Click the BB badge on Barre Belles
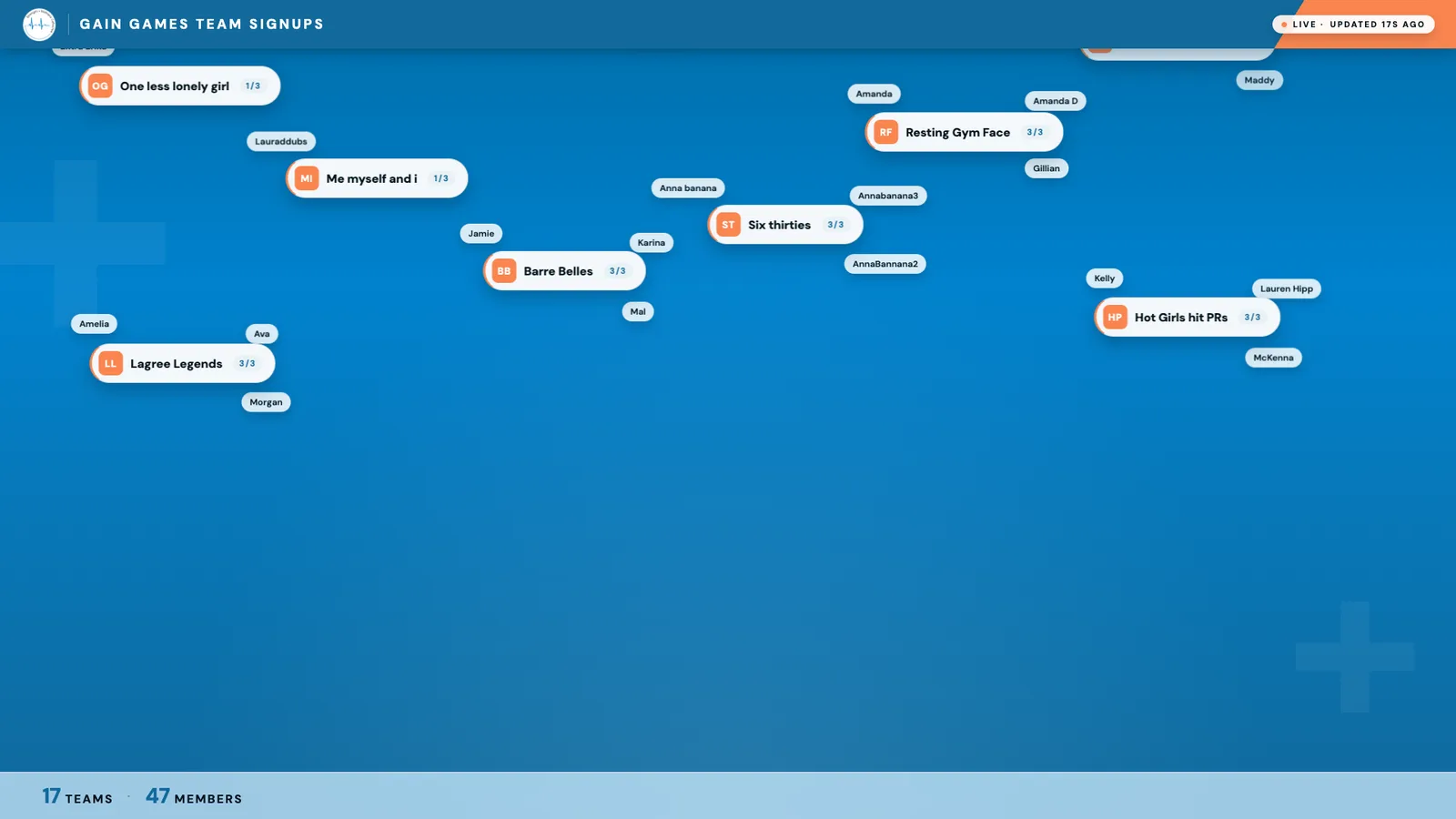The height and width of the screenshot is (819, 1456). coord(504,271)
